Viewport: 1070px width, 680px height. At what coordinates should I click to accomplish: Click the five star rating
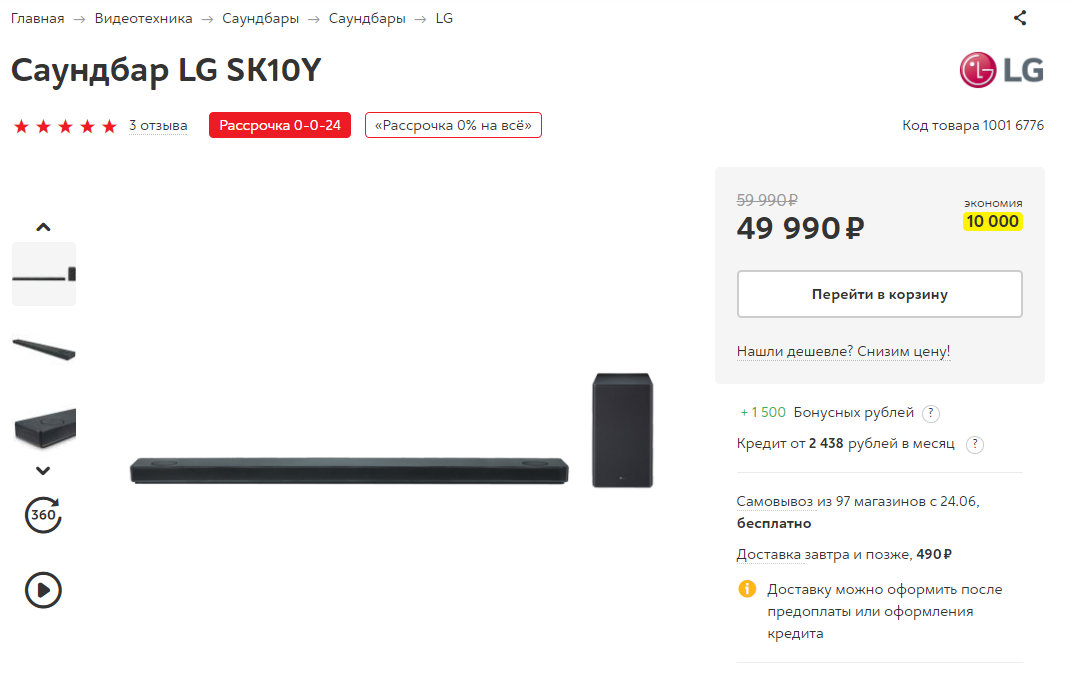pos(65,126)
